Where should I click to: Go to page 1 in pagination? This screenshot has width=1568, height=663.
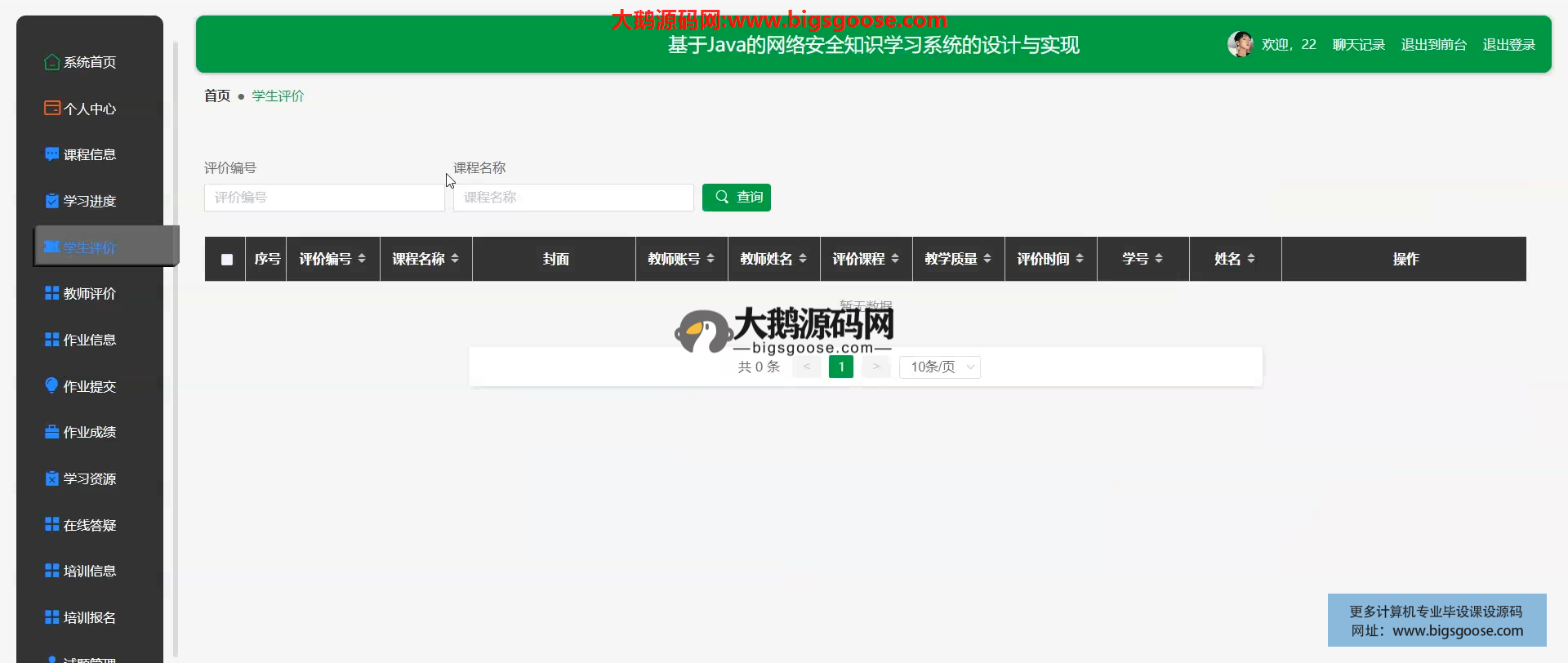coord(840,367)
